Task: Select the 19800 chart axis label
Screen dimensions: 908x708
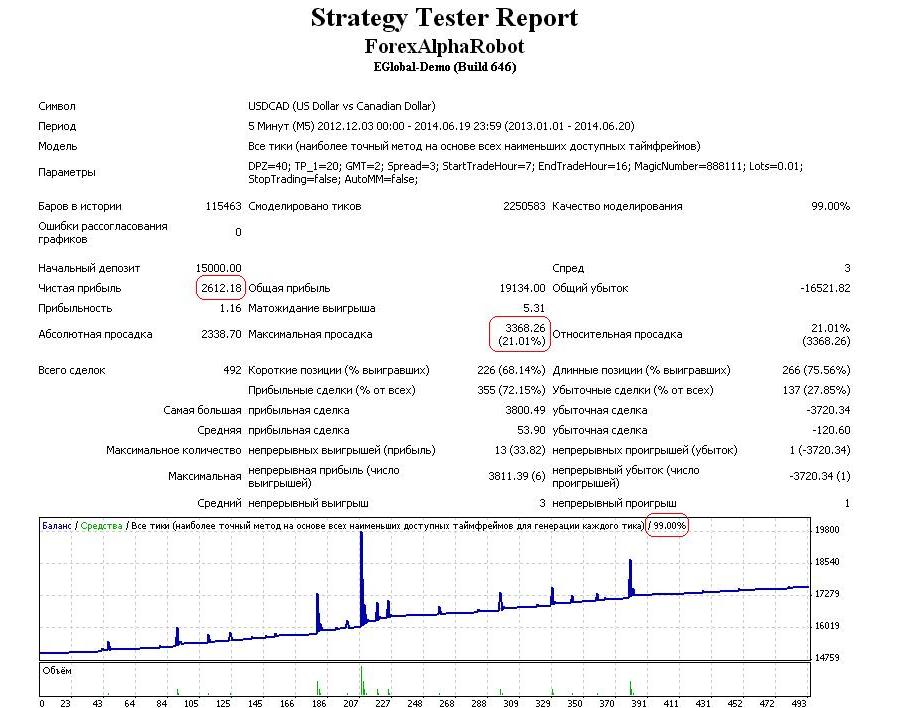Action: click(x=827, y=530)
